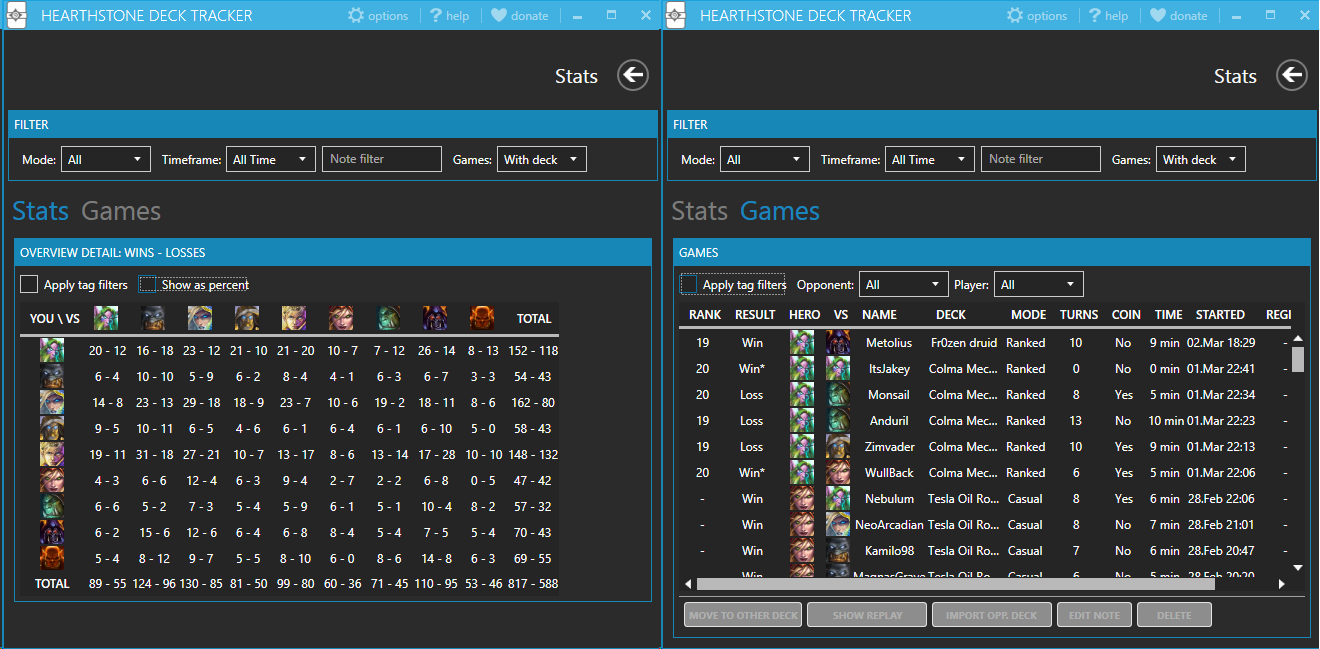The width and height of the screenshot is (1320, 649).
Task: Switch to Games tab in overview detail window
Action: click(x=121, y=211)
